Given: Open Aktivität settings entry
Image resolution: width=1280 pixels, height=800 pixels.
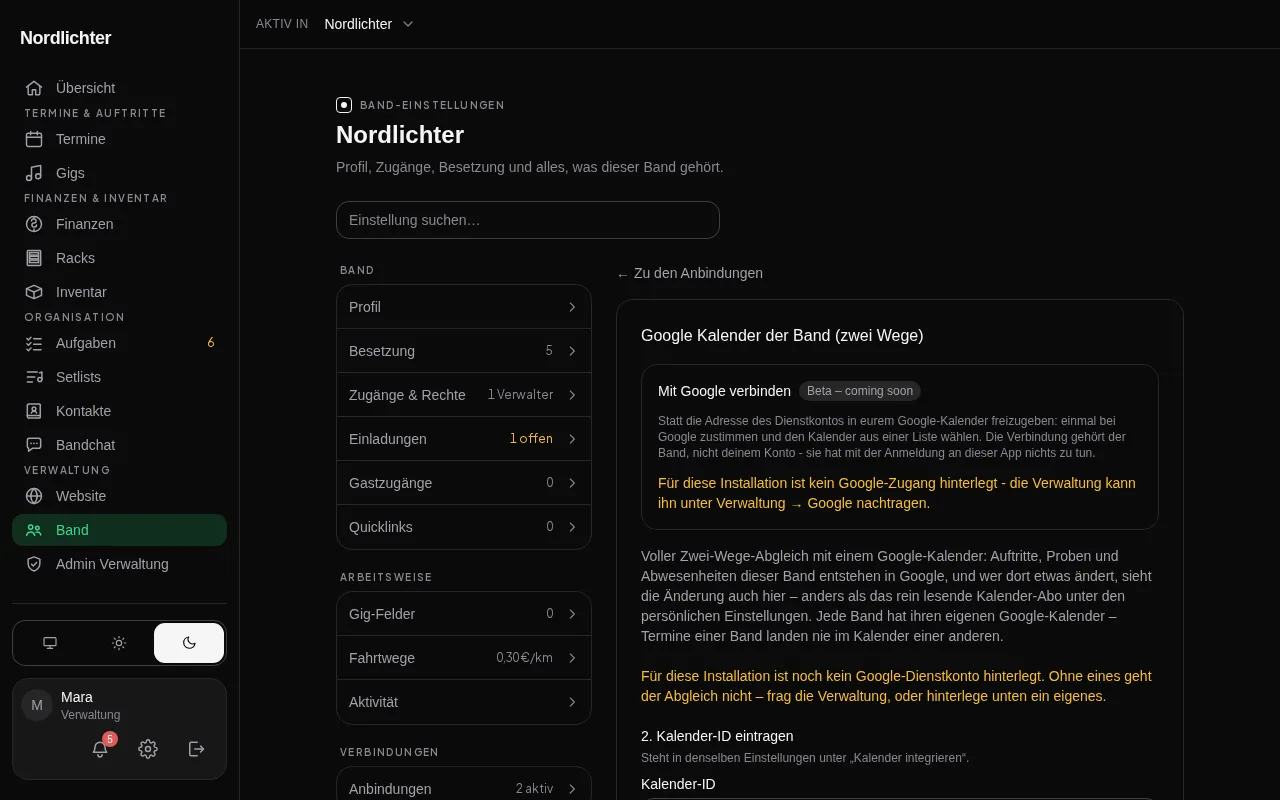Looking at the screenshot, I should pos(464,702).
